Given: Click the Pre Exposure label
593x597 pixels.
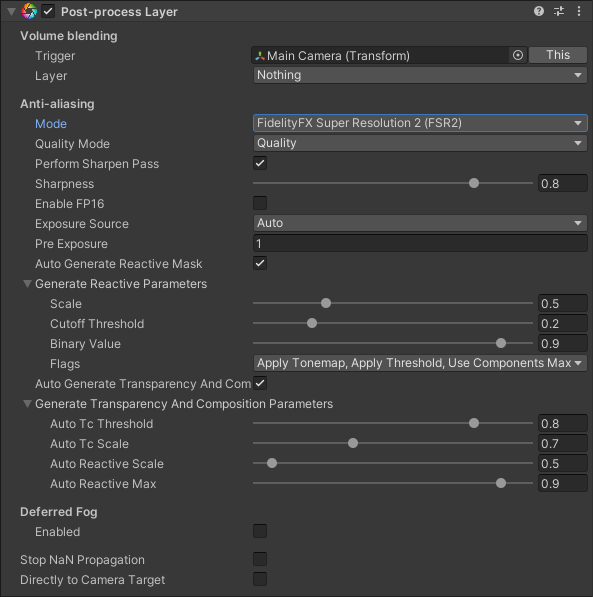Looking at the screenshot, I should 71,244.
